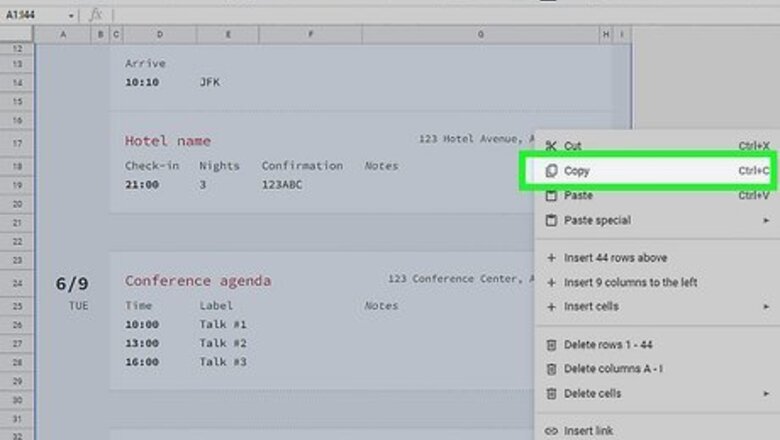This screenshot has height=440, width=780.
Task: Select column E header
Action: 228,34
